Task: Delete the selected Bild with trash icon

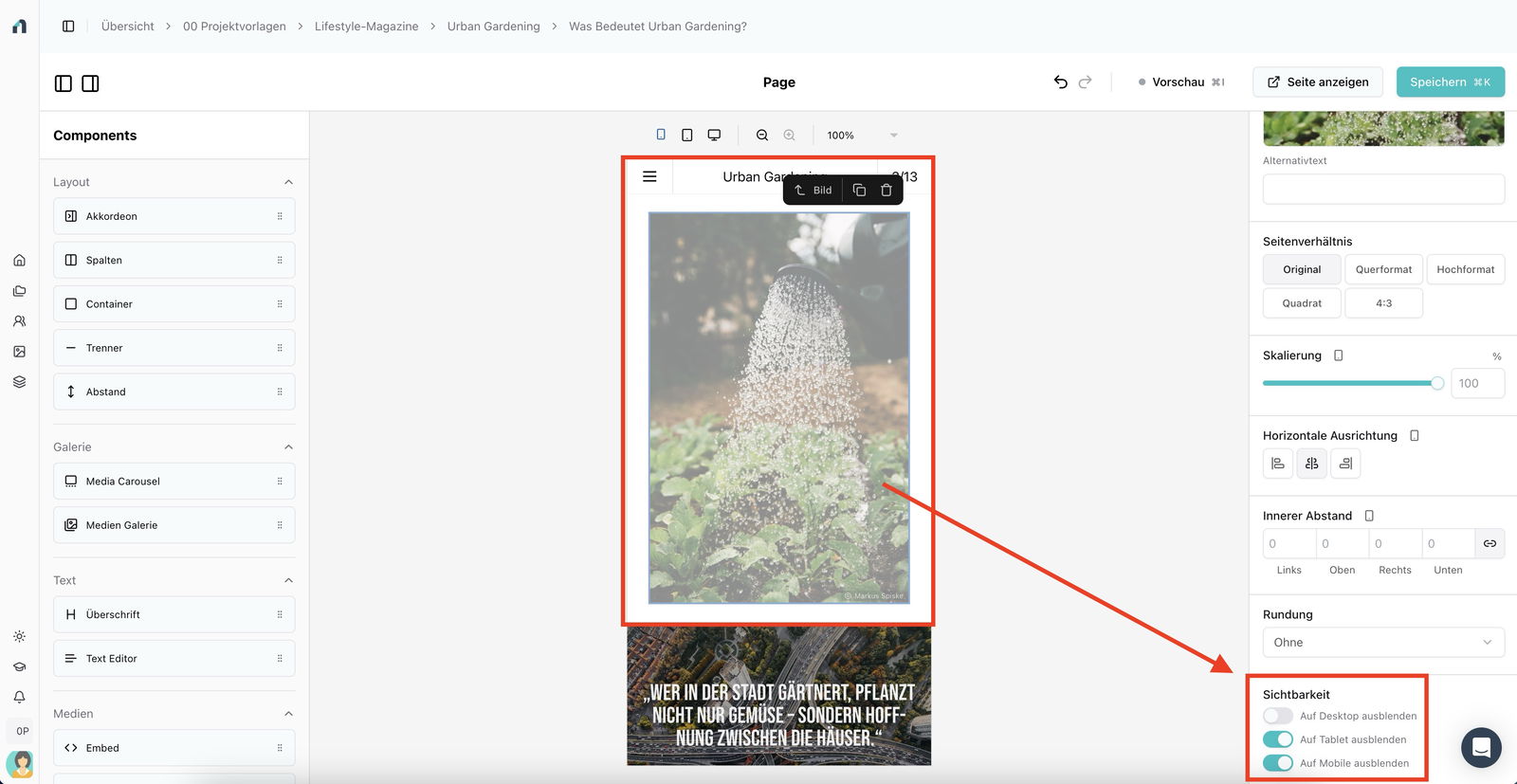Action: point(886,190)
